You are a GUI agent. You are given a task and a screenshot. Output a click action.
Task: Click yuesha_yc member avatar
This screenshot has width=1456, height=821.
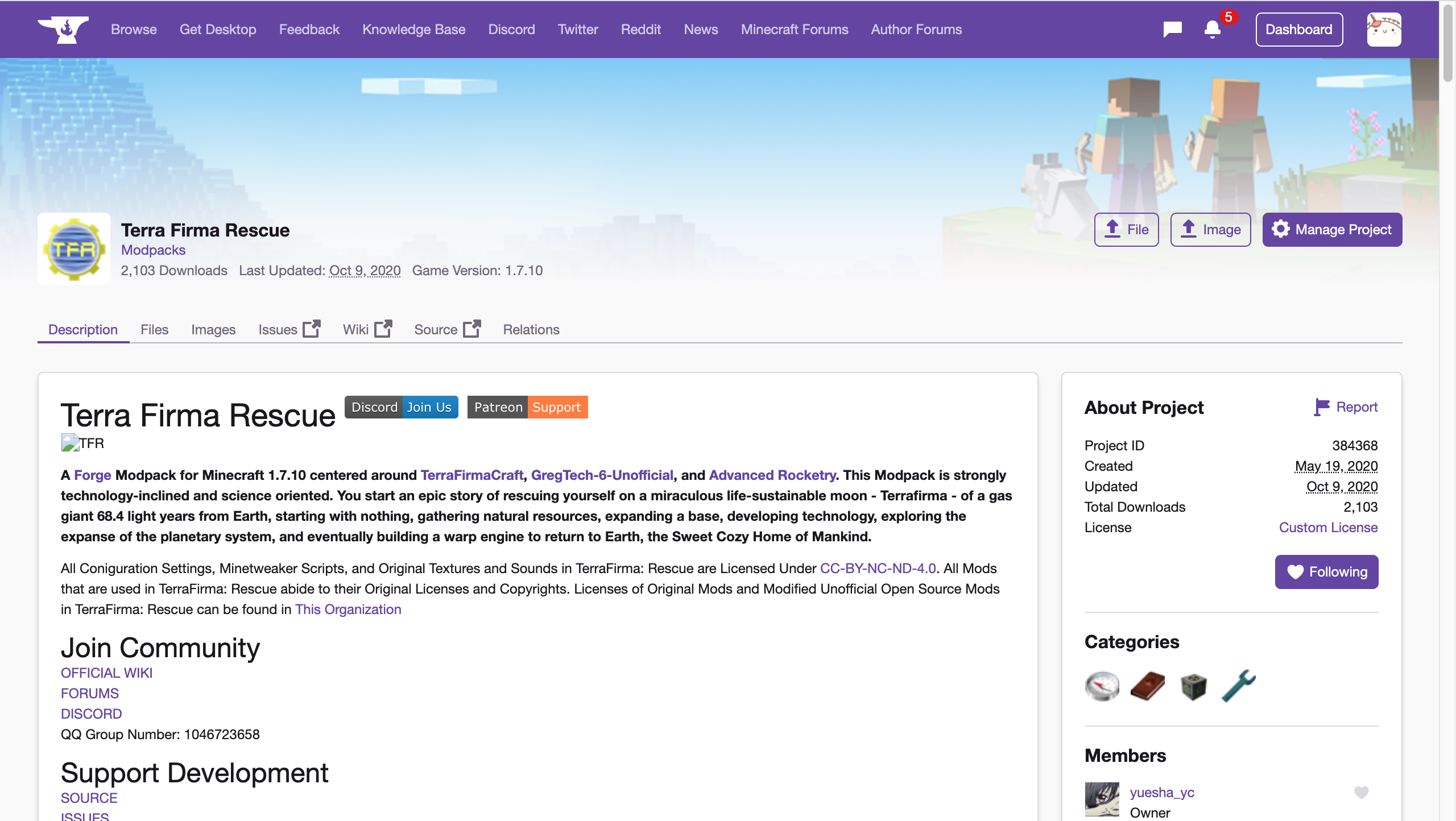coord(1102,799)
